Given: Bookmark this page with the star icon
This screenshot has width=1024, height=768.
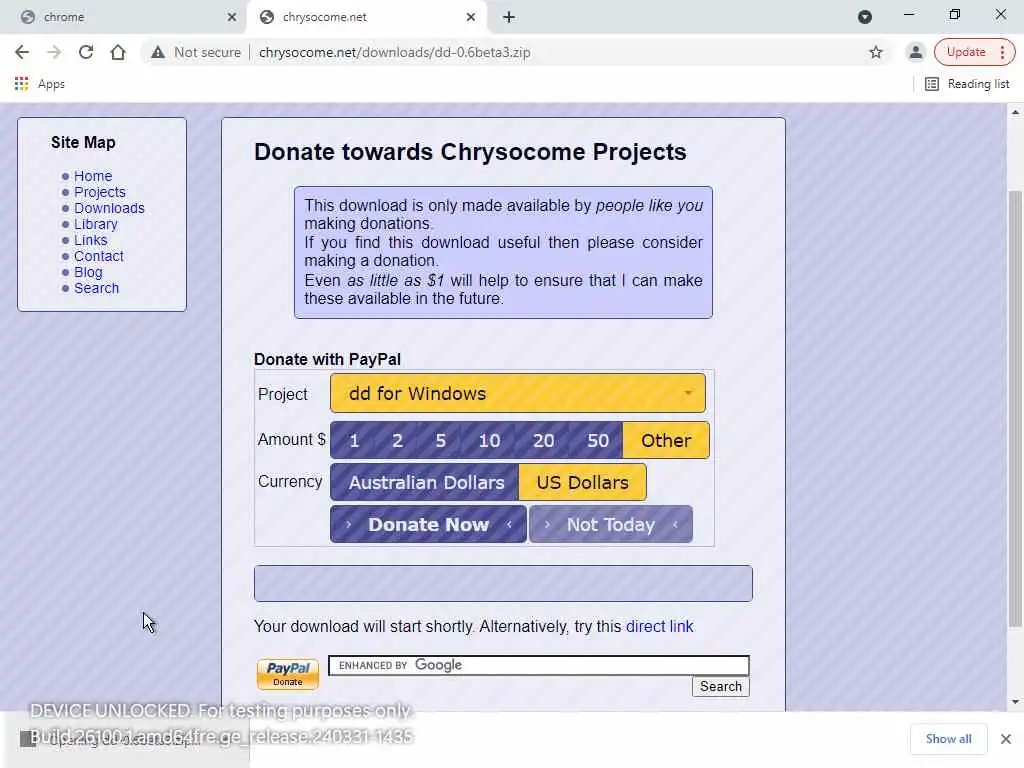Looking at the screenshot, I should point(876,52).
